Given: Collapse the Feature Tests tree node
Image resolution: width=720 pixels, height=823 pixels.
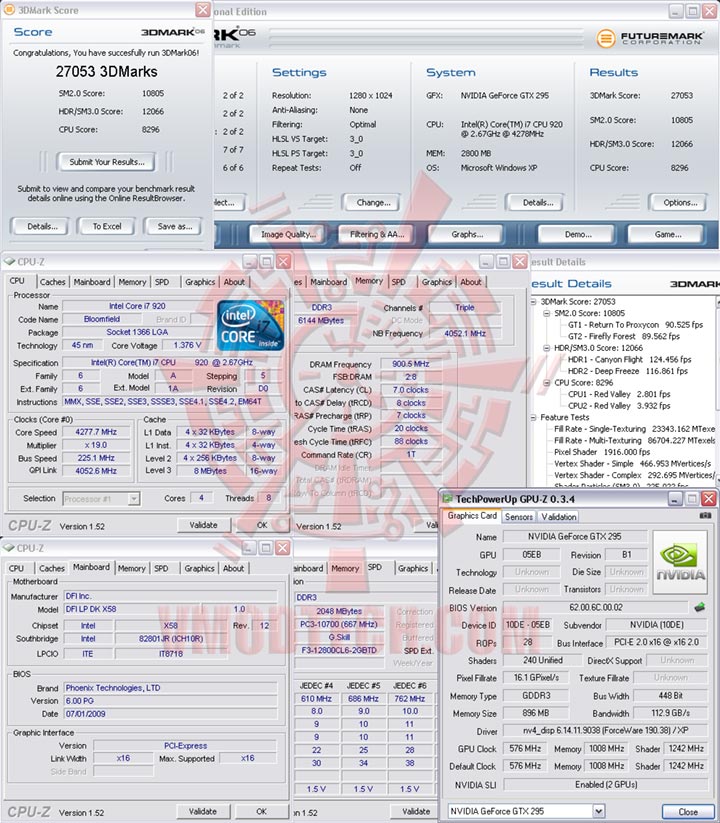Looking at the screenshot, I should 533,417.
